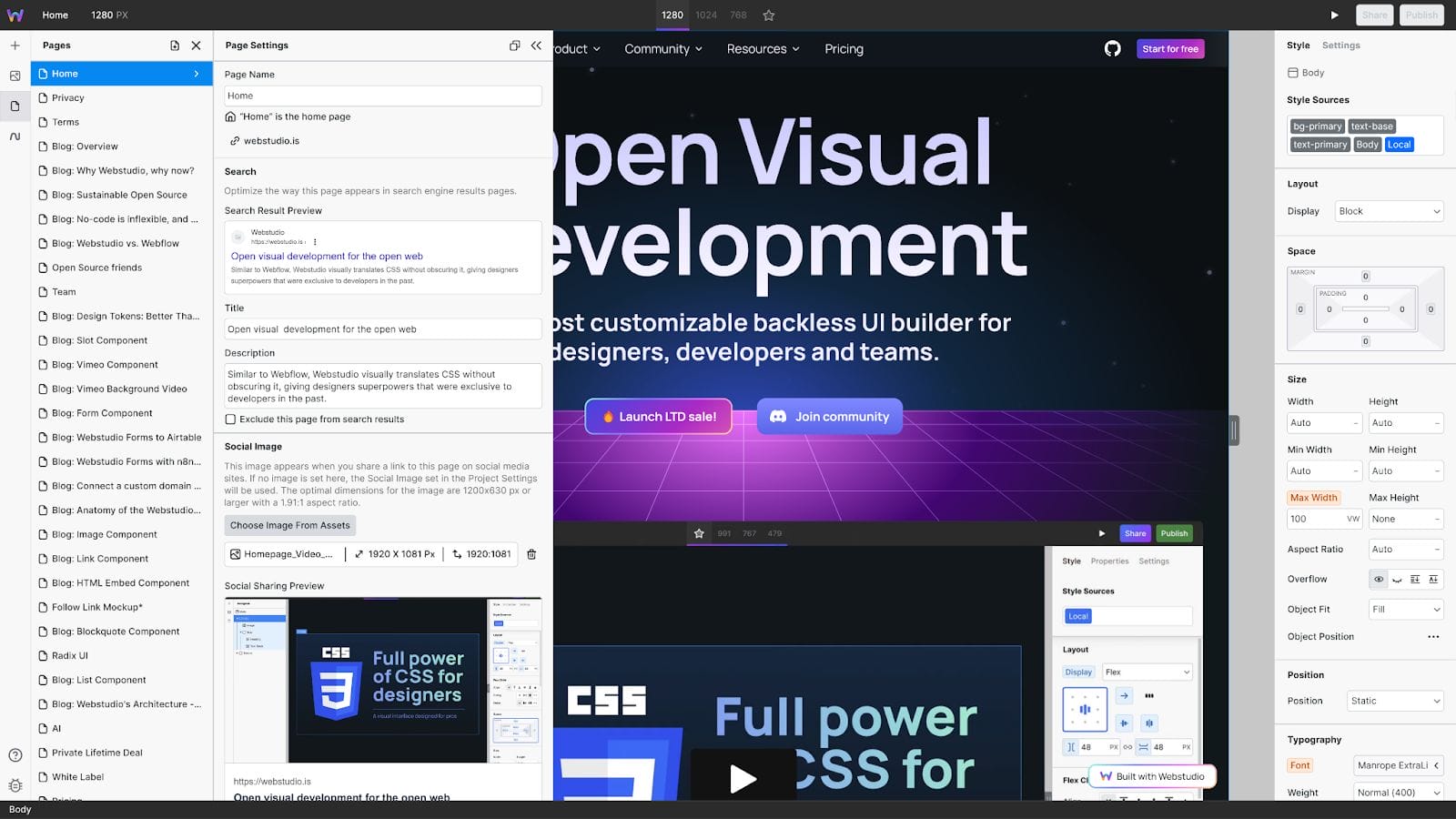
Task: Switch to the Settings tab in right panel
Action: pos(1340,45)
